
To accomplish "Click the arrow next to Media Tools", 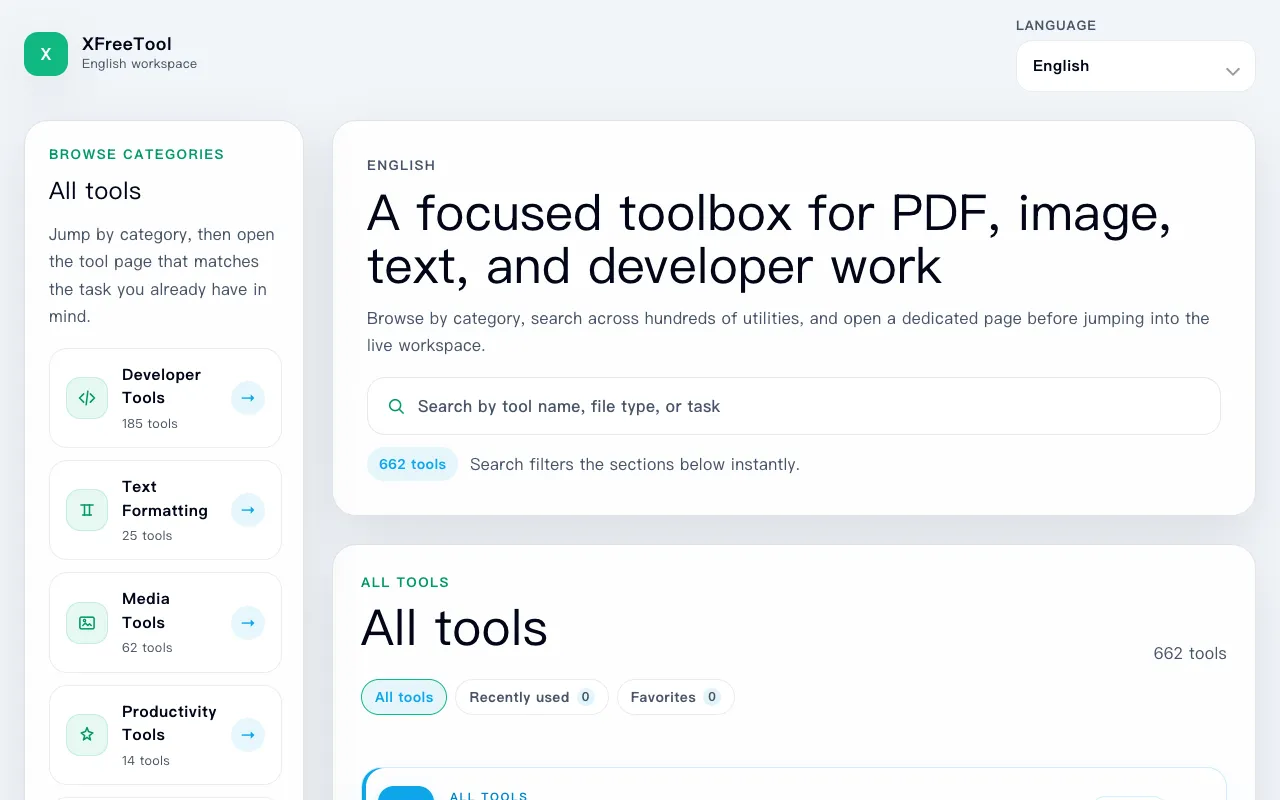I will coord(248,623).
